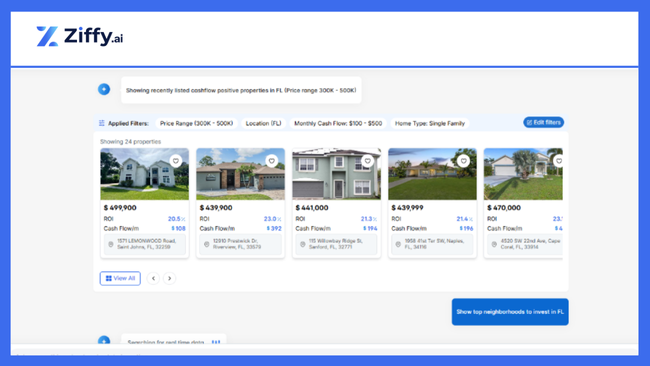Select the Home Type: Single Family chip
The image size is (650, 366).
429,123
